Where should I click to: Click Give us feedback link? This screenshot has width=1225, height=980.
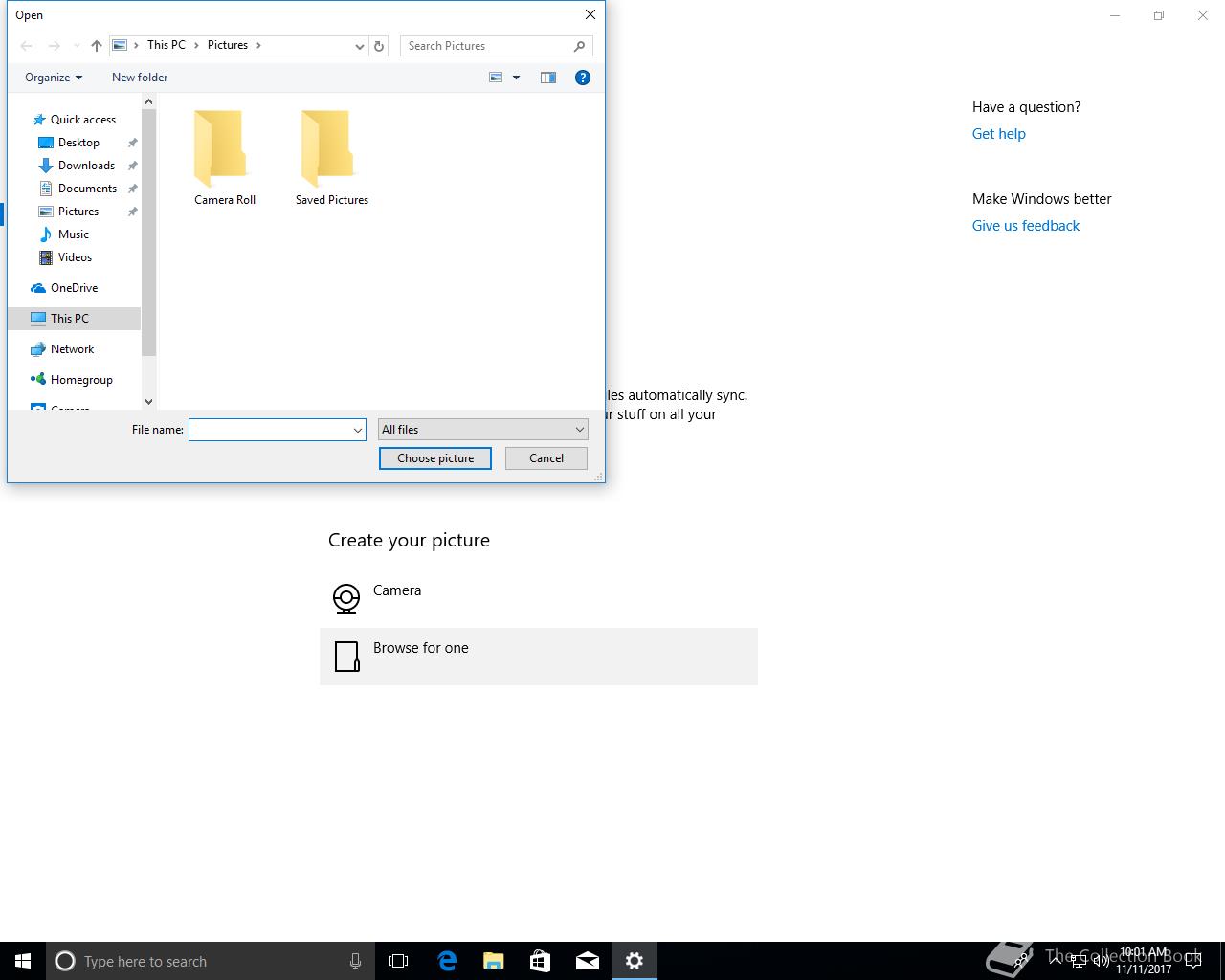coord(1026,226)
